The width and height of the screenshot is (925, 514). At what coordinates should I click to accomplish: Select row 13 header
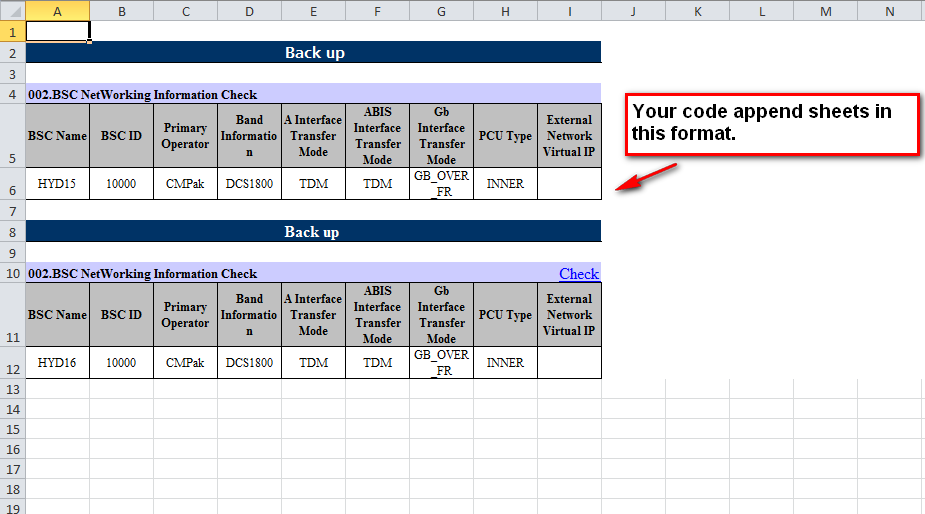(x=12, y=389)
